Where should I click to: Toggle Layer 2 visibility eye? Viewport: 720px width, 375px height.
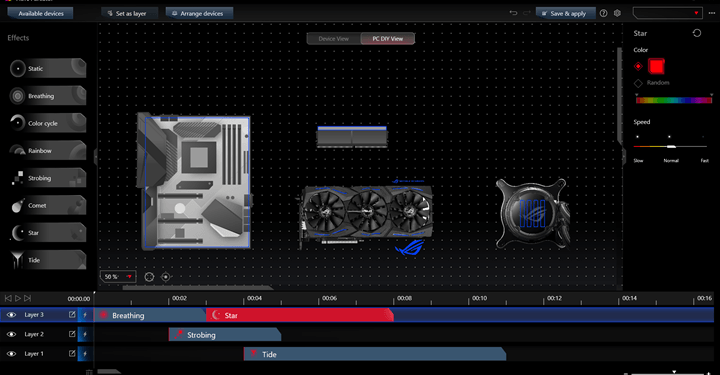coord(11,334)
